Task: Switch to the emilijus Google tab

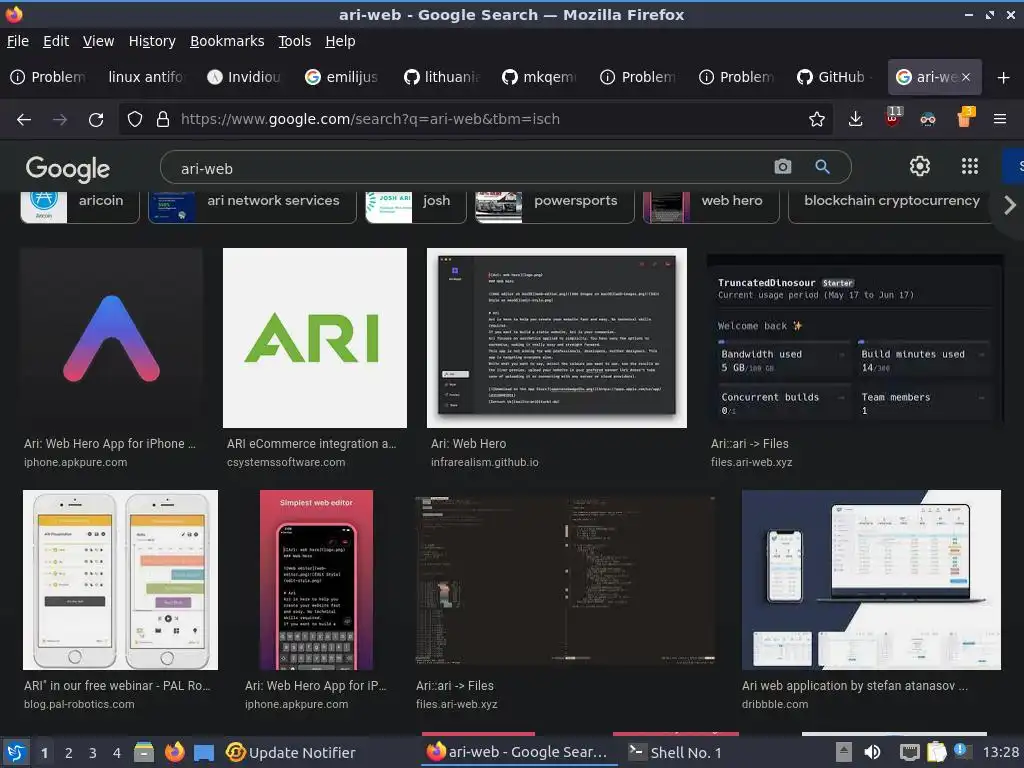Action: [342, 77]
